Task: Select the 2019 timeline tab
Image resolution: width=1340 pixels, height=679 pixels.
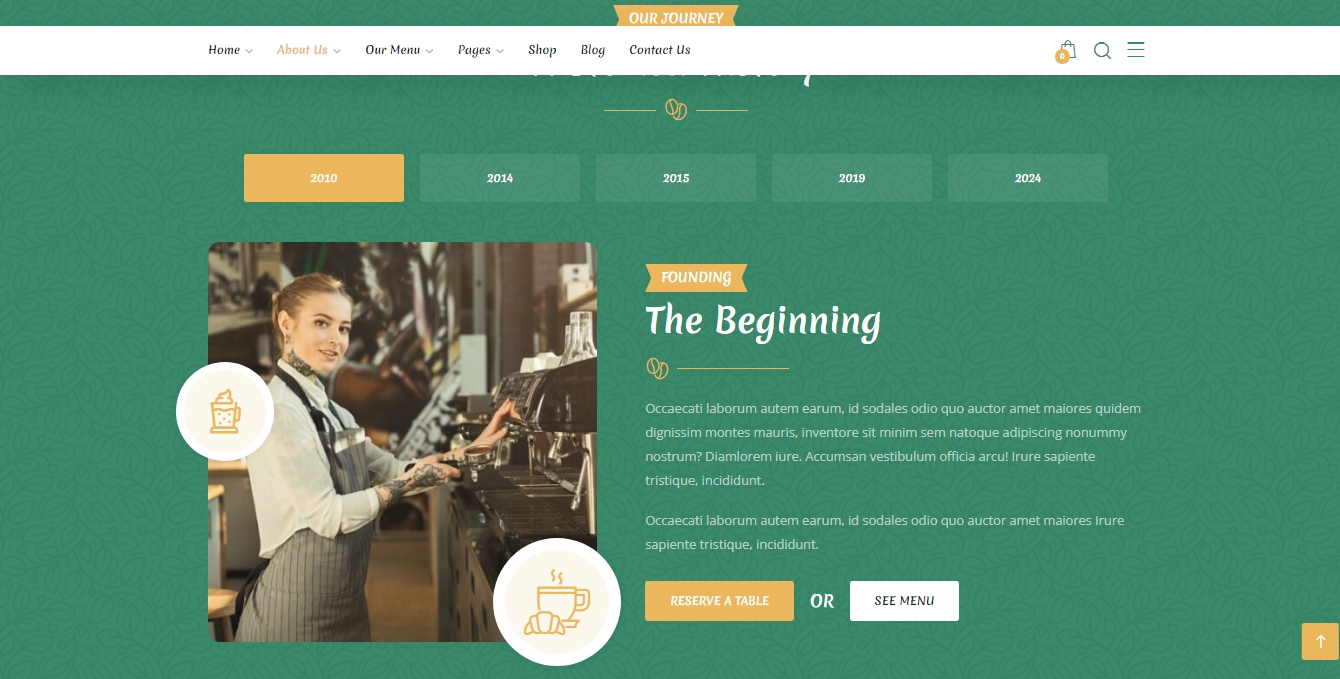Action: pyautogui.click(x=852, y=178)
